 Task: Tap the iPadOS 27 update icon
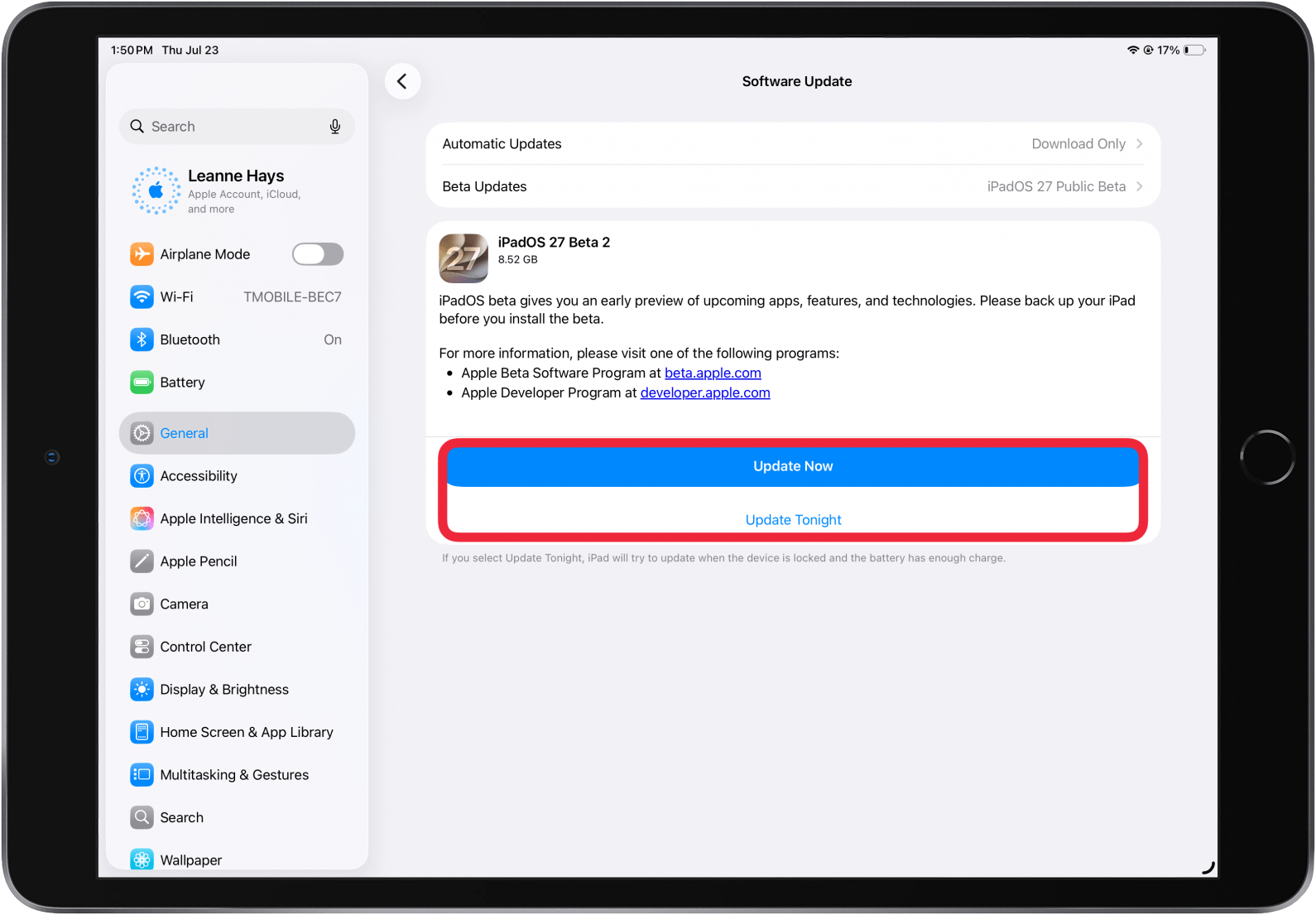tap(463, 258)
